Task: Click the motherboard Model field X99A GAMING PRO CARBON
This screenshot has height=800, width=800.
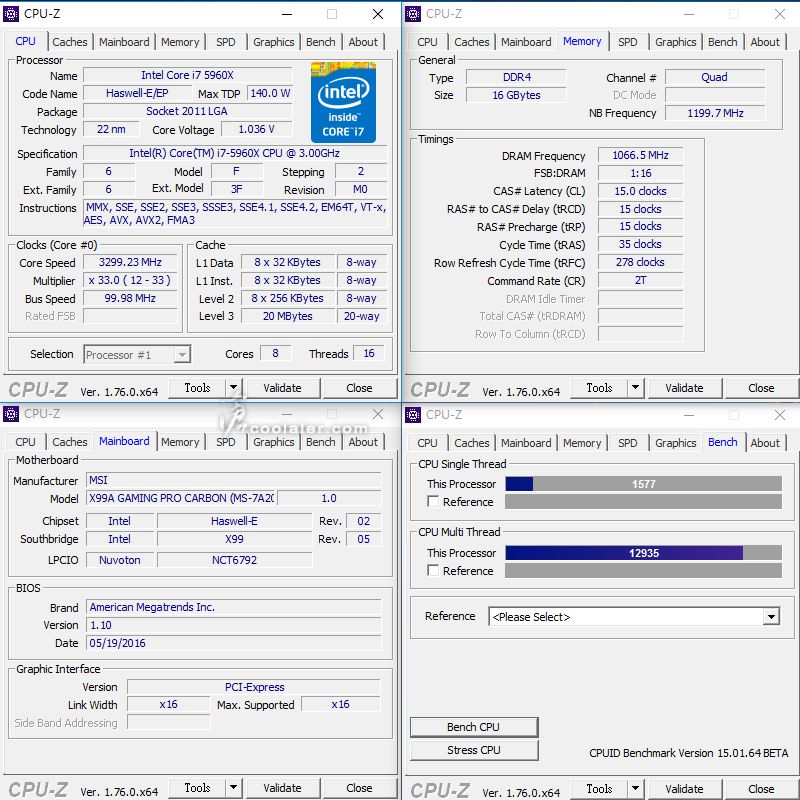Action: [x=181, y=498]
